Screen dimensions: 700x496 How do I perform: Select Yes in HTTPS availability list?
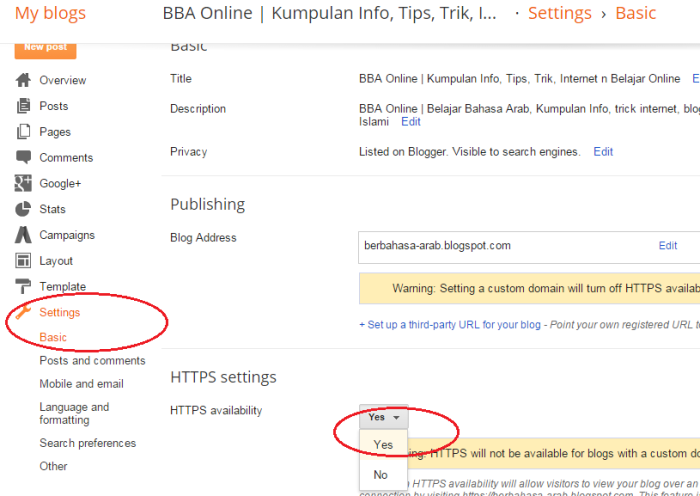point(383,445)
